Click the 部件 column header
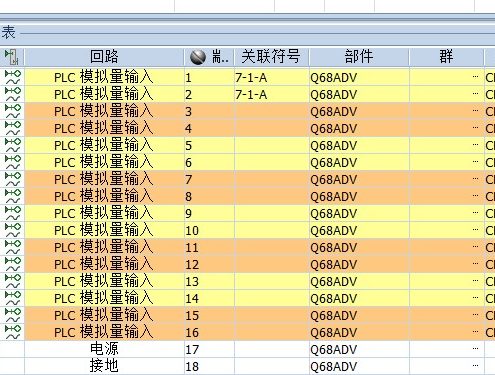The height and width of the screenshot is (375, 495). (x=359, y=57)
